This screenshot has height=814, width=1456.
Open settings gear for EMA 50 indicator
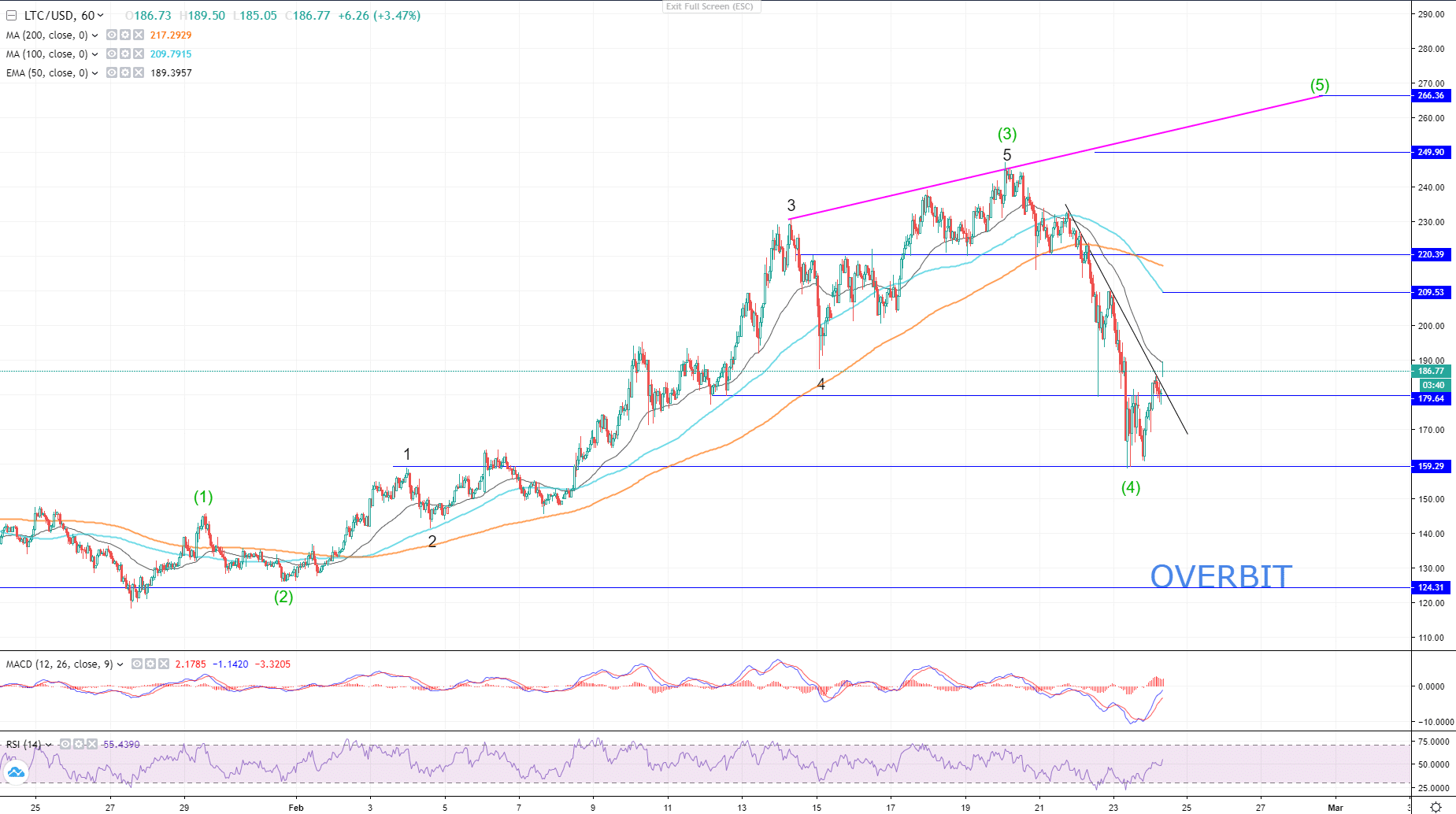point(125,72)
